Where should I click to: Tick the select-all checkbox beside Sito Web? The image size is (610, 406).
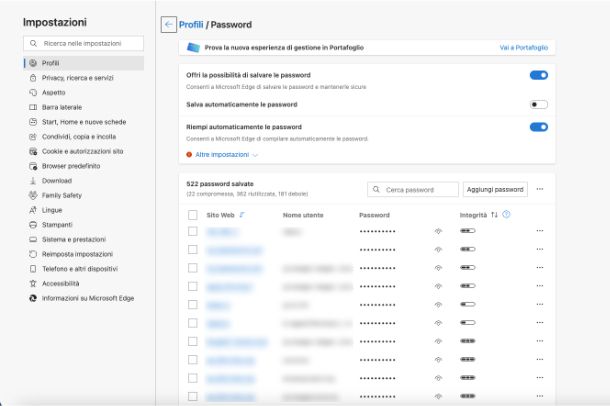[x=193, y=215]
